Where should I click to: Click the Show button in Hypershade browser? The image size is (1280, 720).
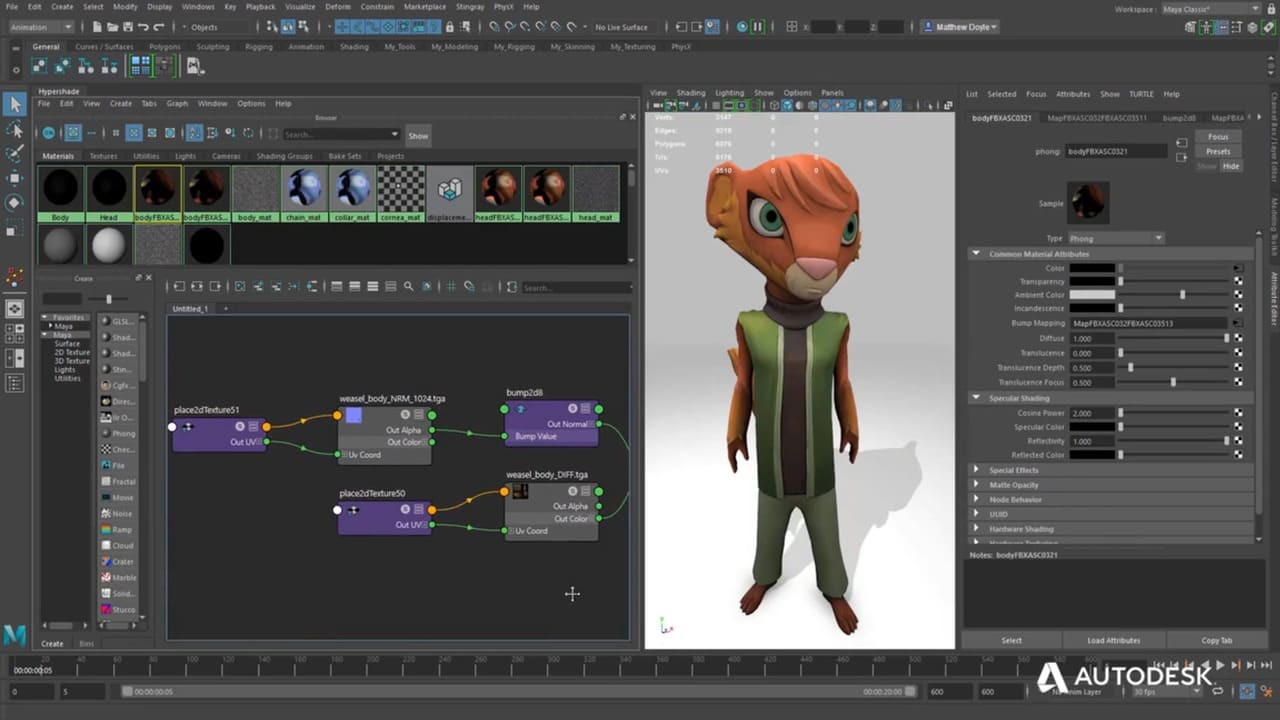418,135
